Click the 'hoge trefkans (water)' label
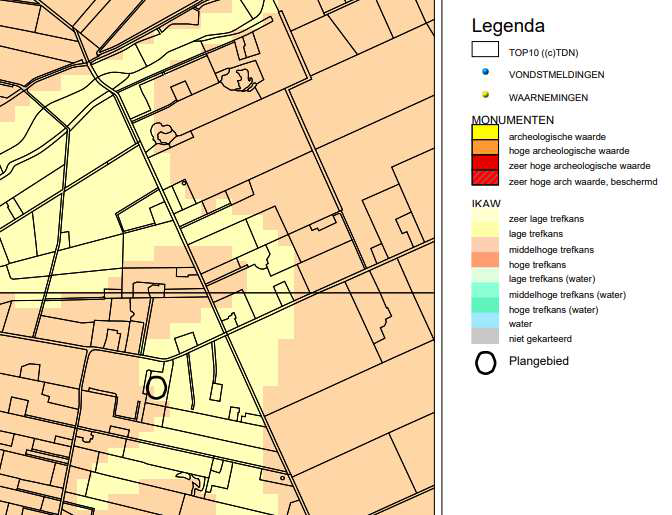 [554, 310]
